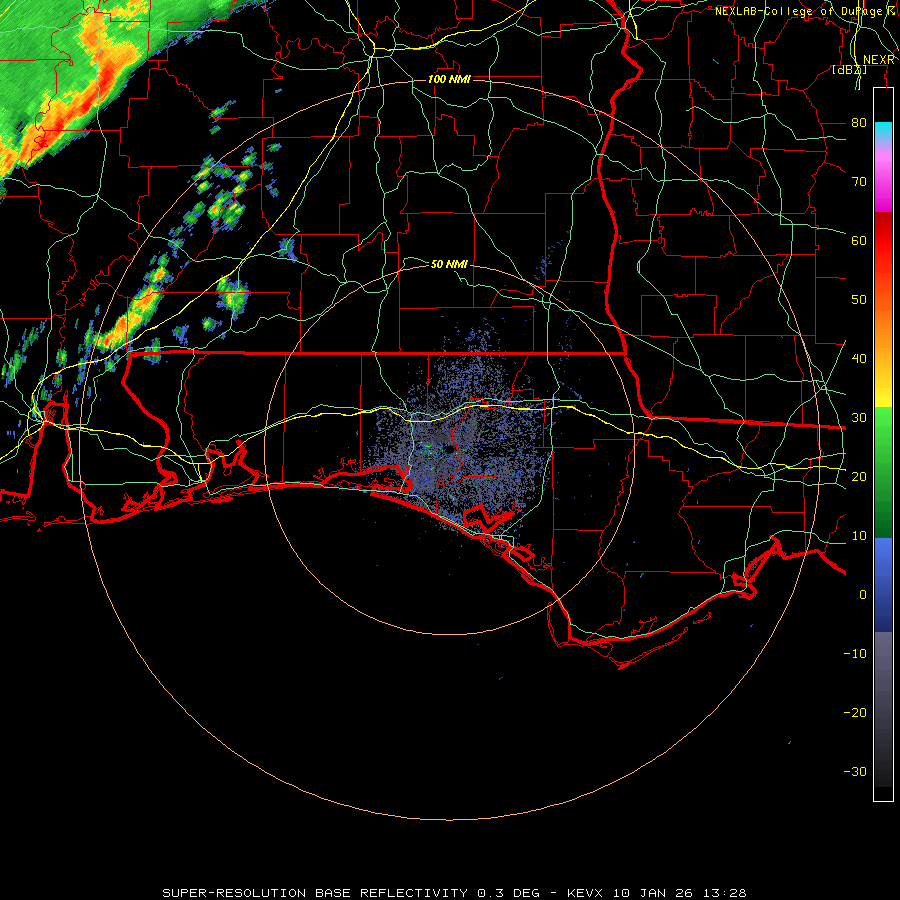The image size is (900, 900).
Task: Select the 0 value on dBZ scale
Action: click(863, 595)
